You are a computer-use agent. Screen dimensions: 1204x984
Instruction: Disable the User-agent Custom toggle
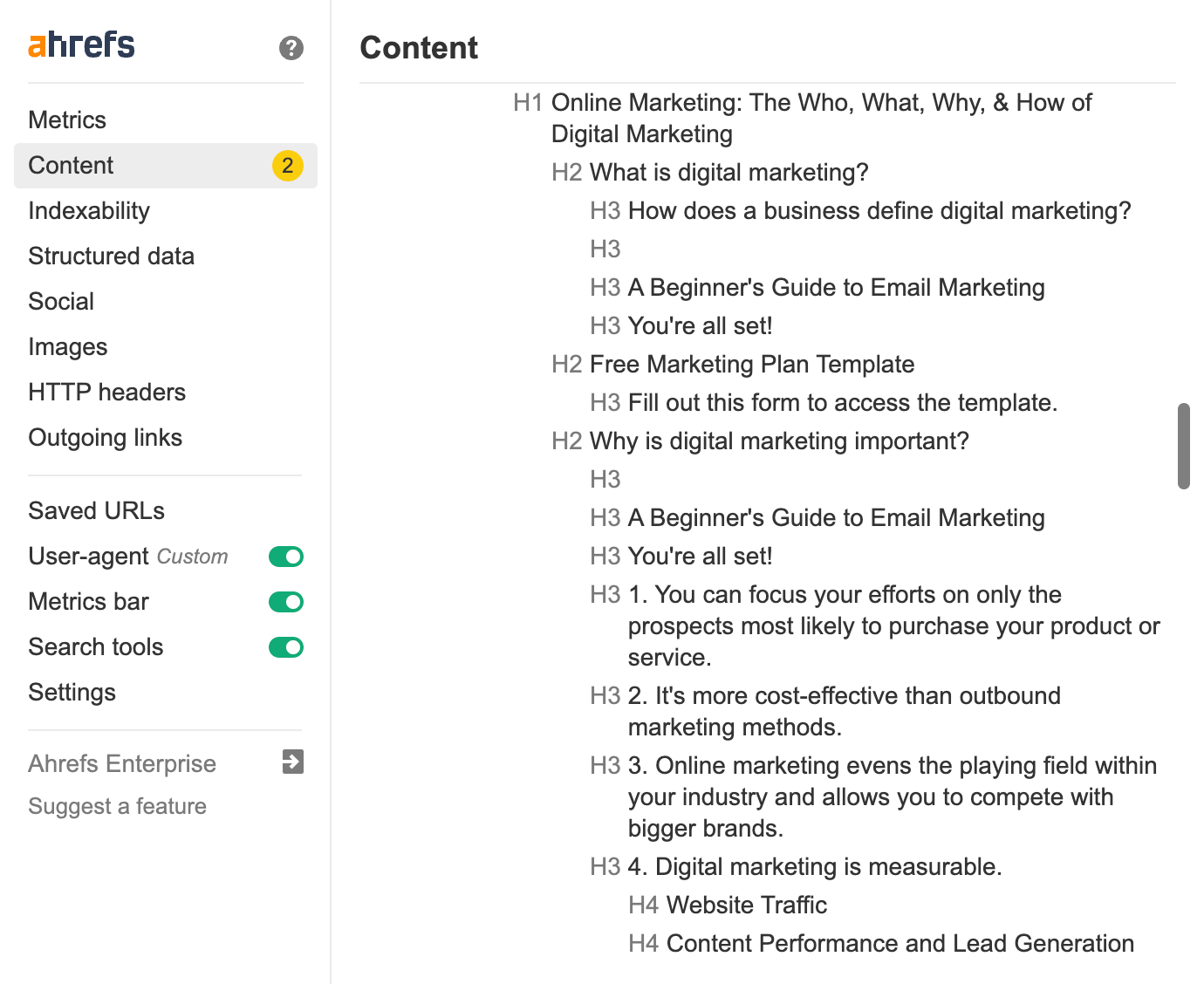[x=285, y=556]
